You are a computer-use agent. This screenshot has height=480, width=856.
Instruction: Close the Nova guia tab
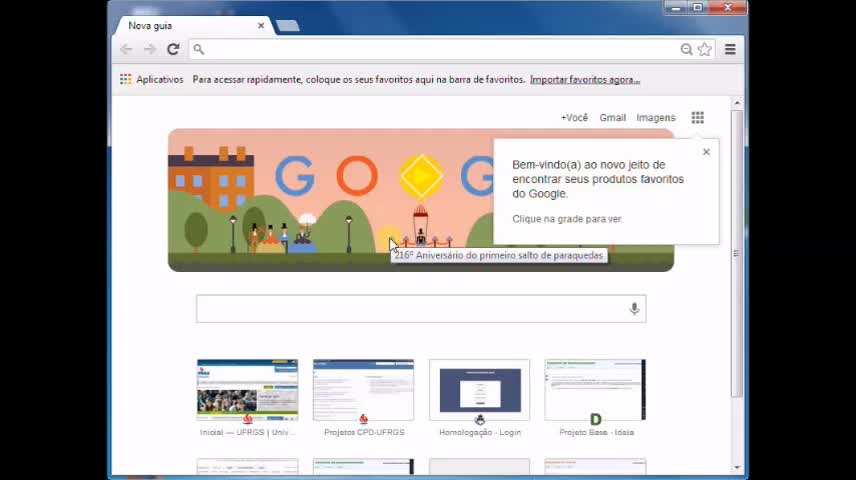pos(261,26)
